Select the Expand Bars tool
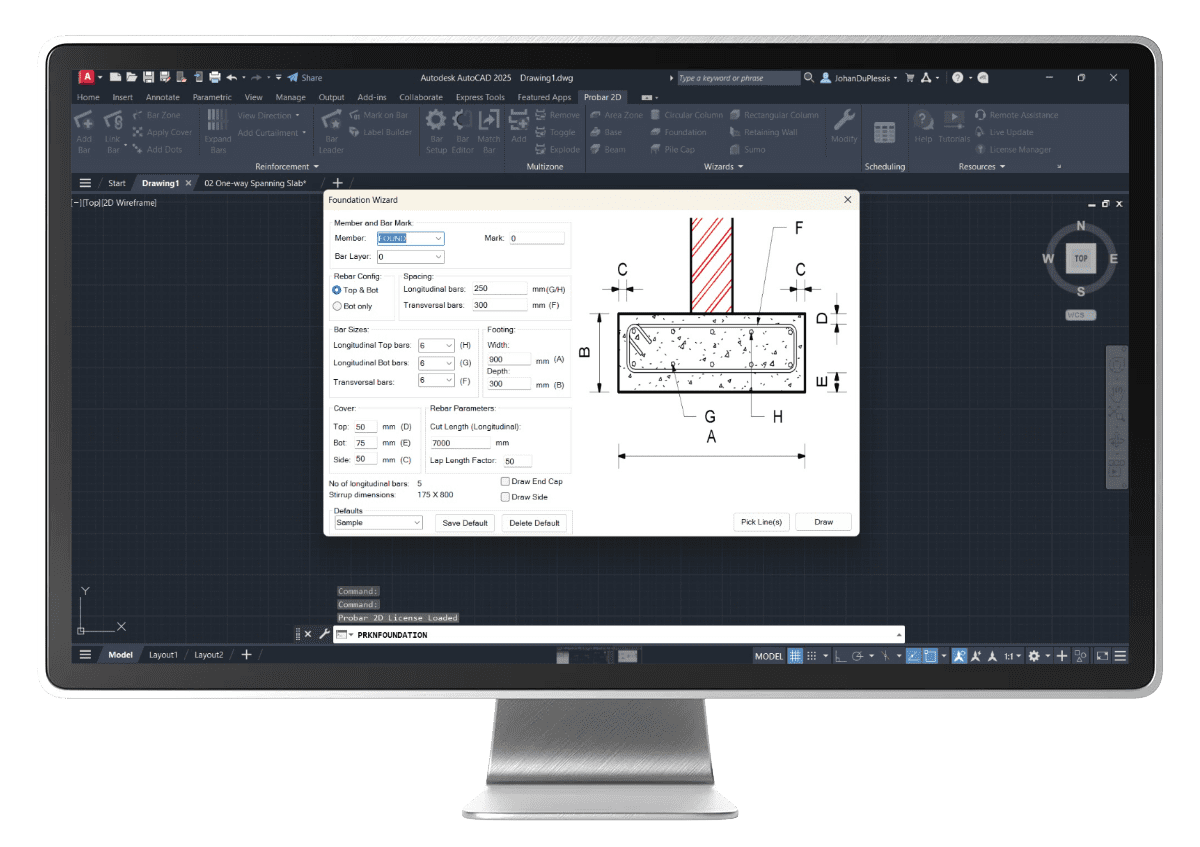This screenshot has width=1200, height=847. click(218, 122)
